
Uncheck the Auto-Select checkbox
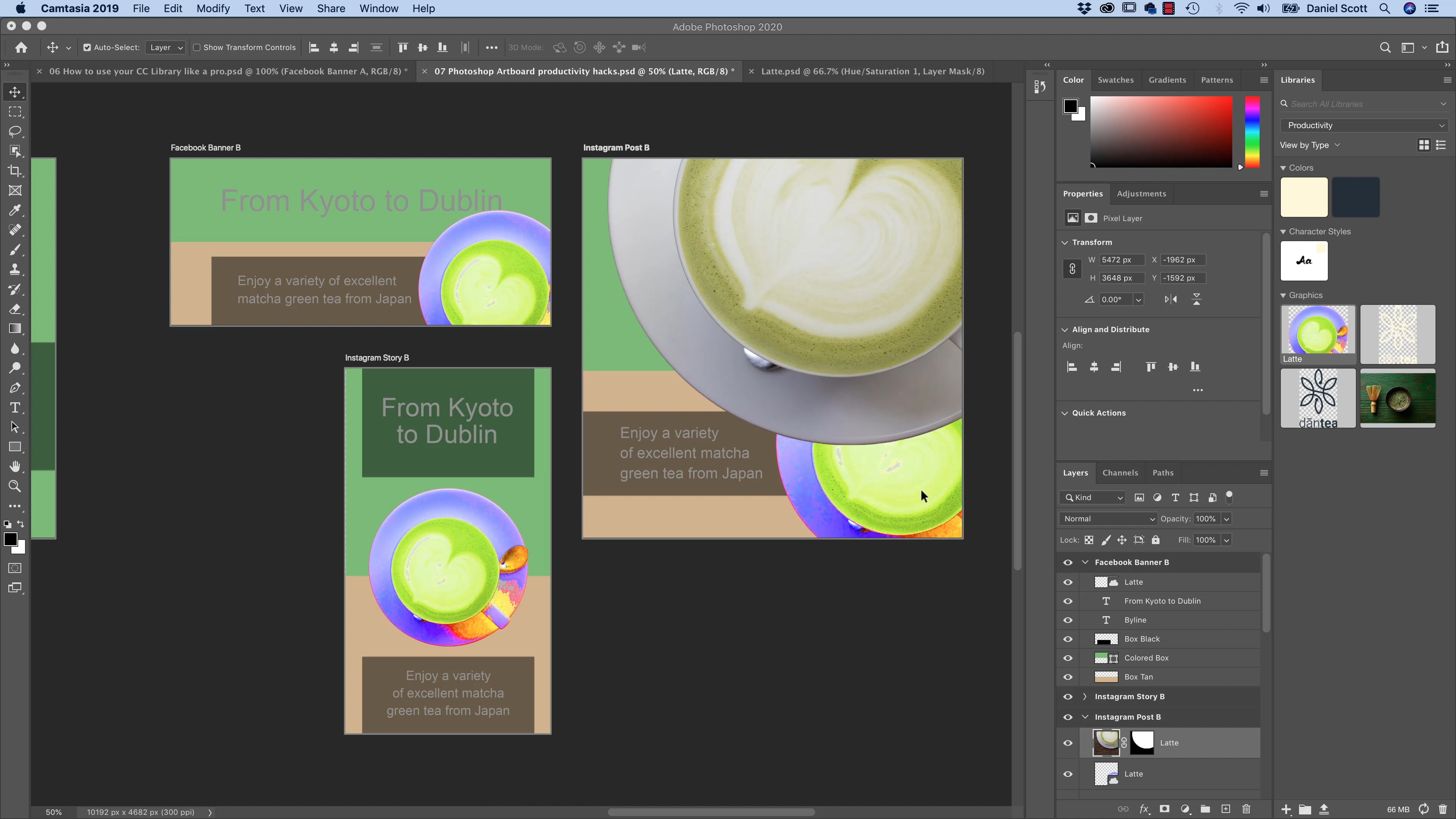87,47
